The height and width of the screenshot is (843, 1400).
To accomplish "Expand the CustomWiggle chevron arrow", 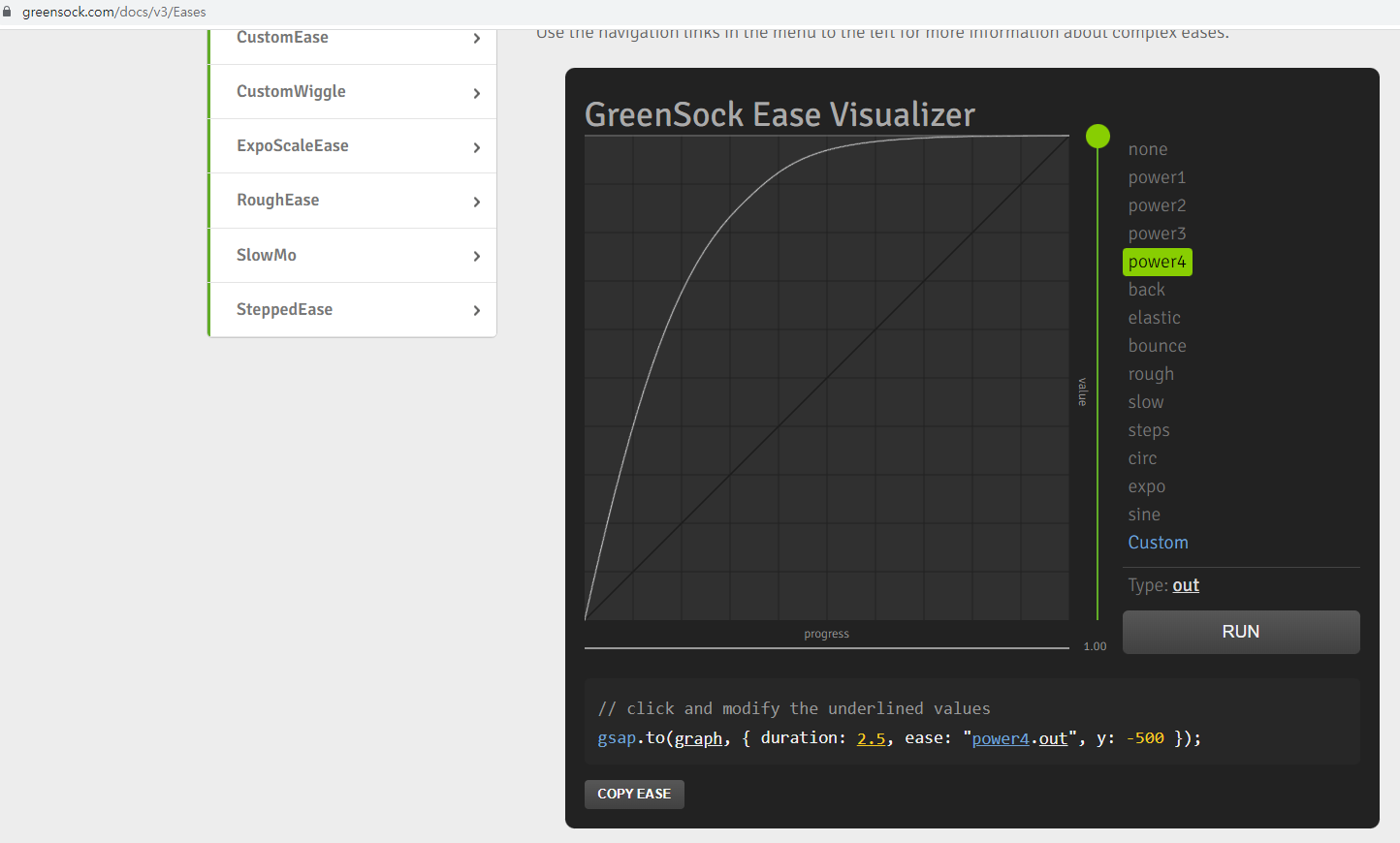I will 476,93.
